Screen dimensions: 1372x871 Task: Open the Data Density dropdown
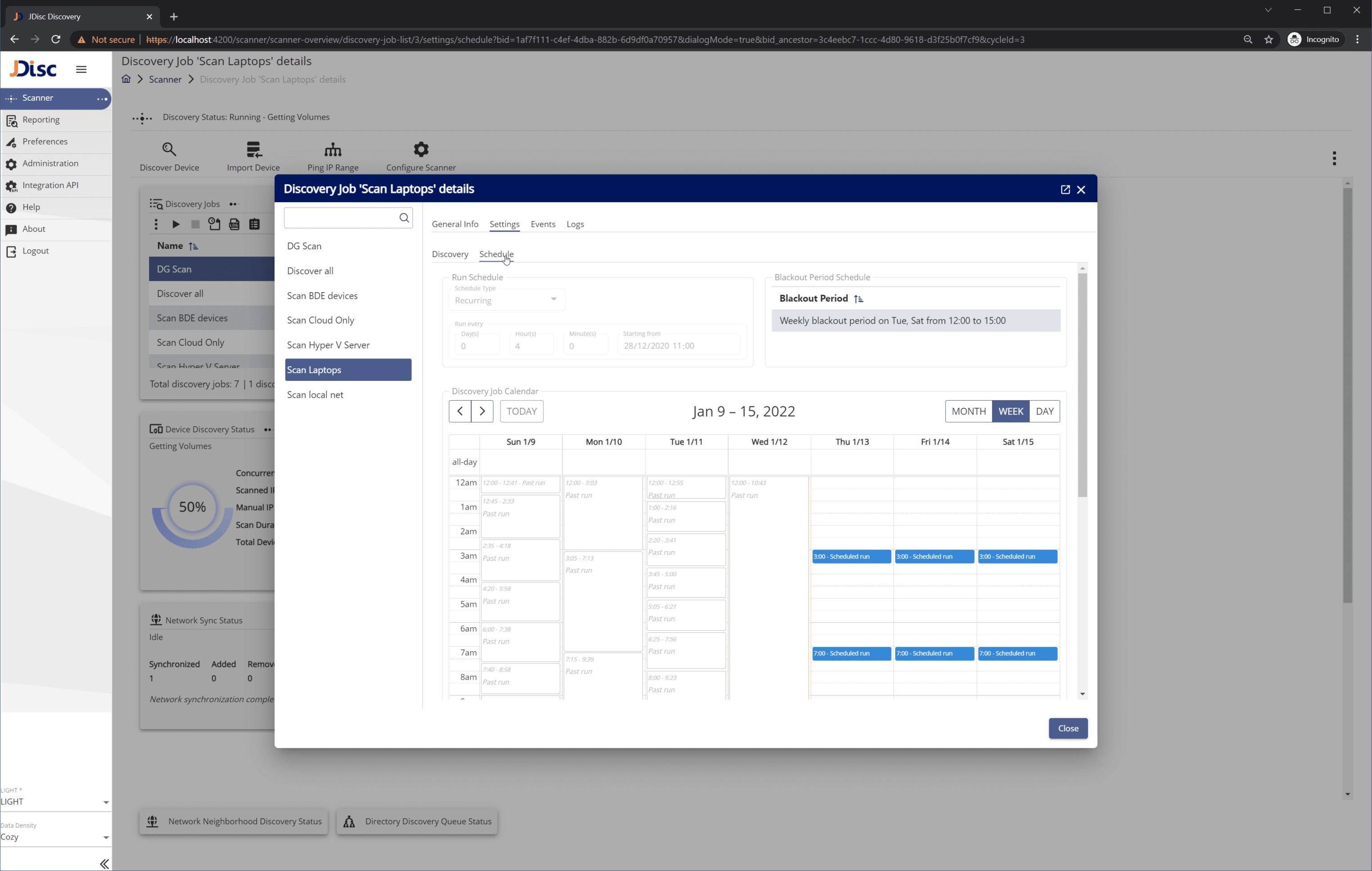[x=55, y=836]
